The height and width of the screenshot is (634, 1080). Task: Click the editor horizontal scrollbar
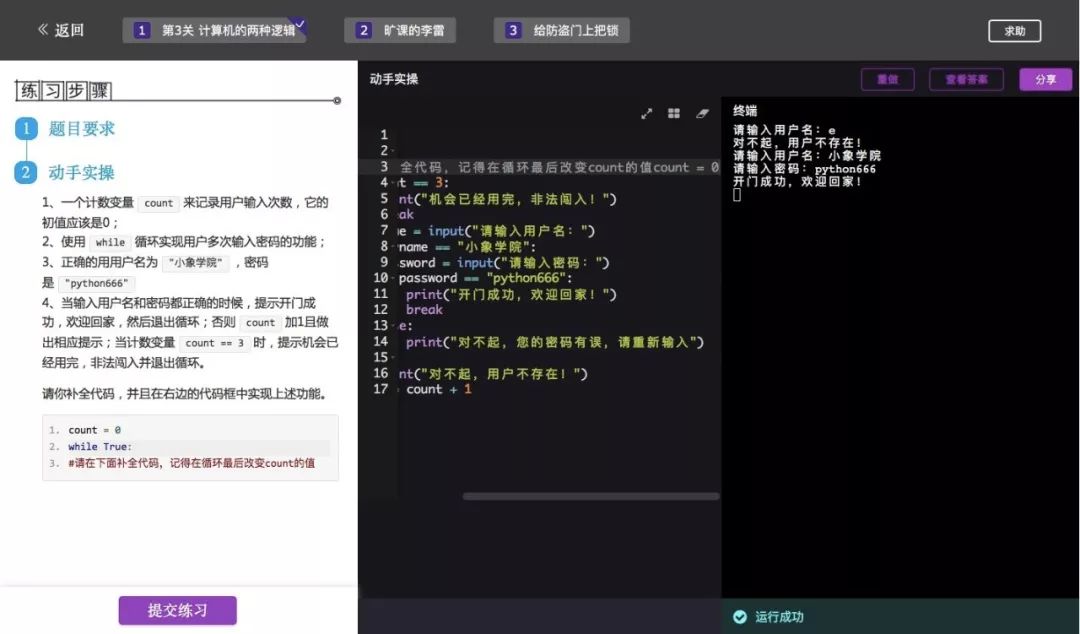591,496
